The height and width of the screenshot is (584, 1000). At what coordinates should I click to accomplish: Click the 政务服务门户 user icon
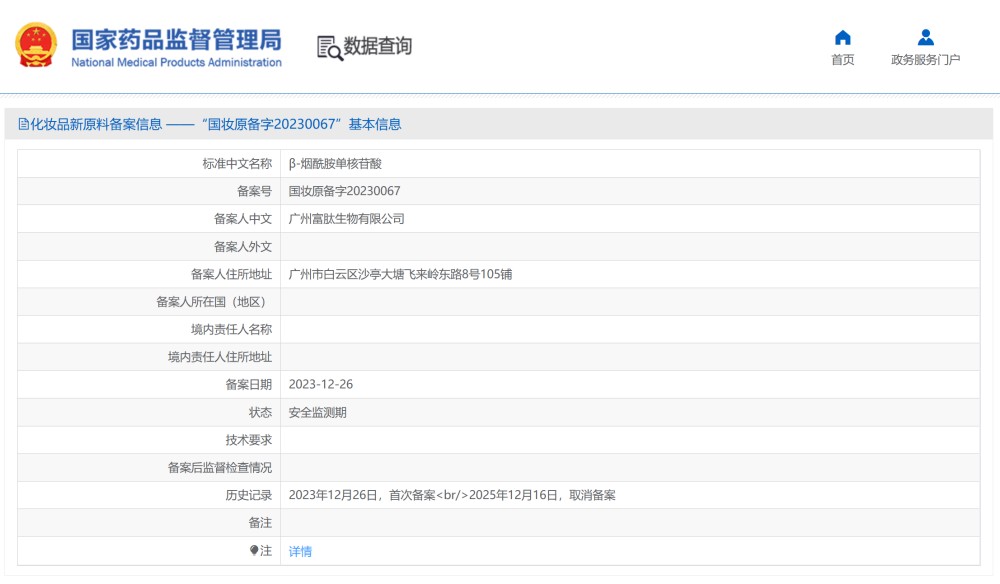[x=925, y=38]
